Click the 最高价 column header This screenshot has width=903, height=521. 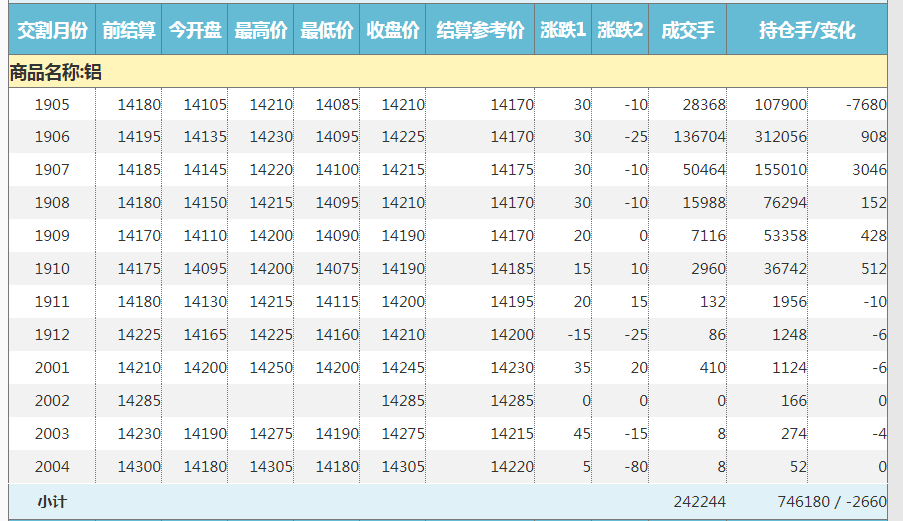[x=261, y=31]
